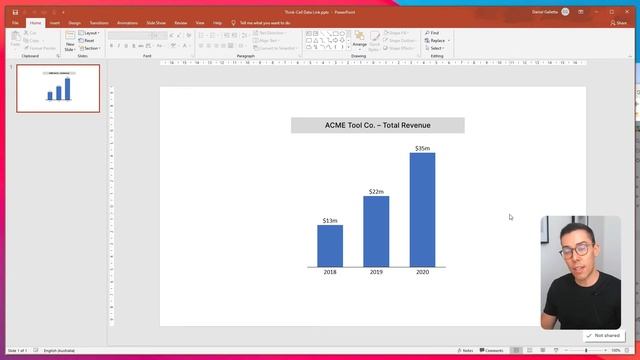Click Quick Styles button
This screenshot has height=360, width=640.
[x=374, y=41]
